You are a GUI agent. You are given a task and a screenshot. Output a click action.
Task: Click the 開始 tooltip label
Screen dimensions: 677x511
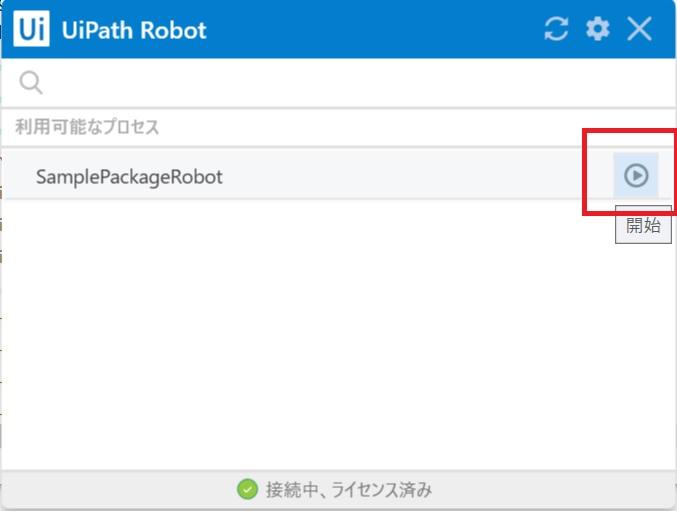[x=643, y=225]
